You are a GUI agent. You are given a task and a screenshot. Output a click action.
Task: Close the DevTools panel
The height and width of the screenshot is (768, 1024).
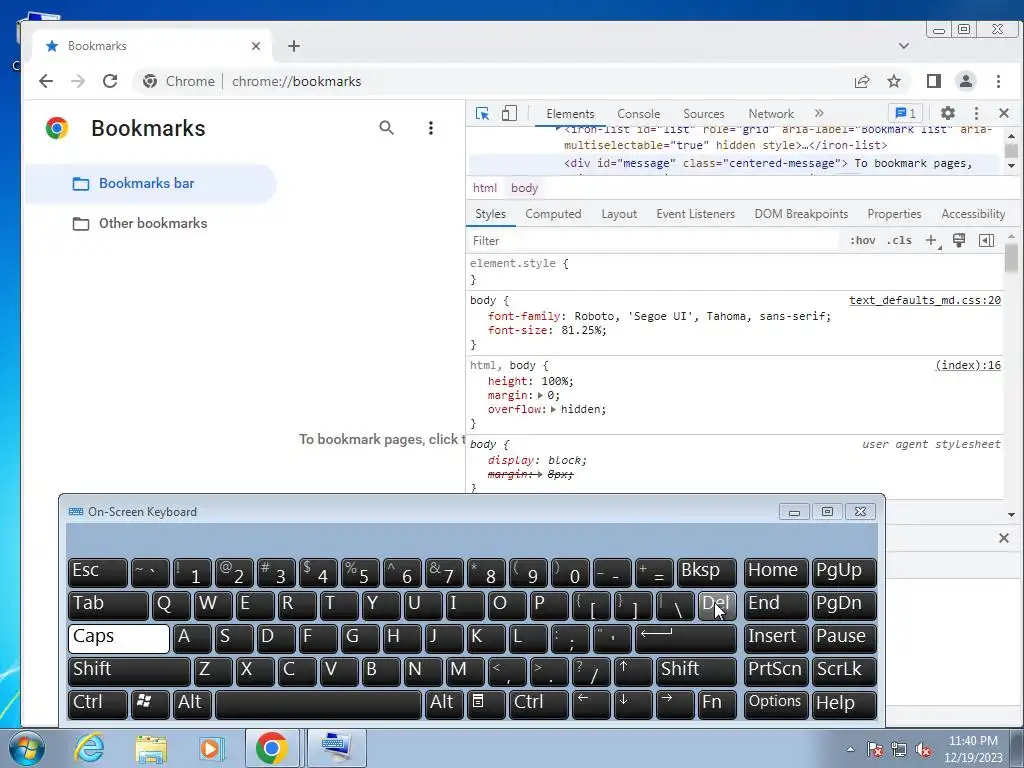[x=1004, y=113]
